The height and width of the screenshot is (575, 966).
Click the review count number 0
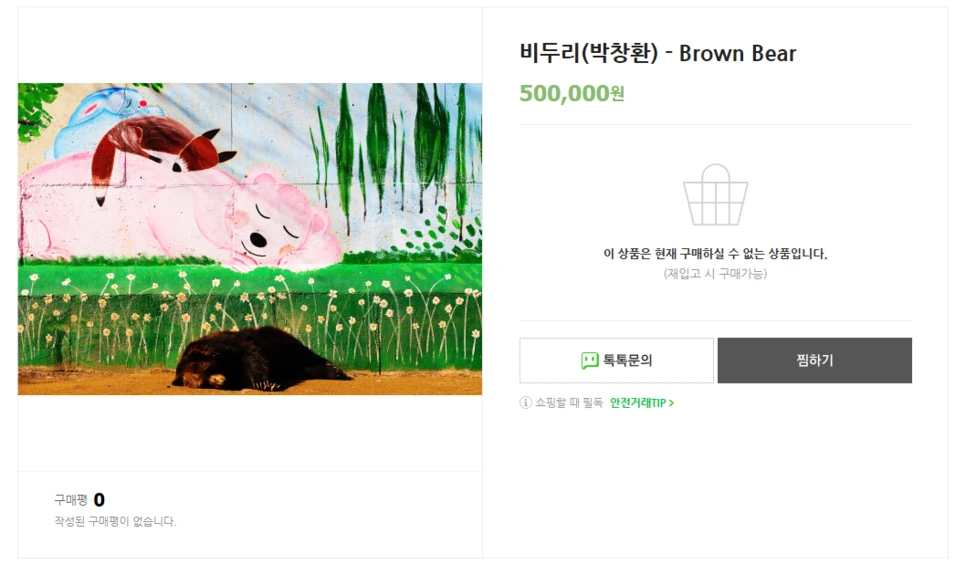tap(99, 500)
